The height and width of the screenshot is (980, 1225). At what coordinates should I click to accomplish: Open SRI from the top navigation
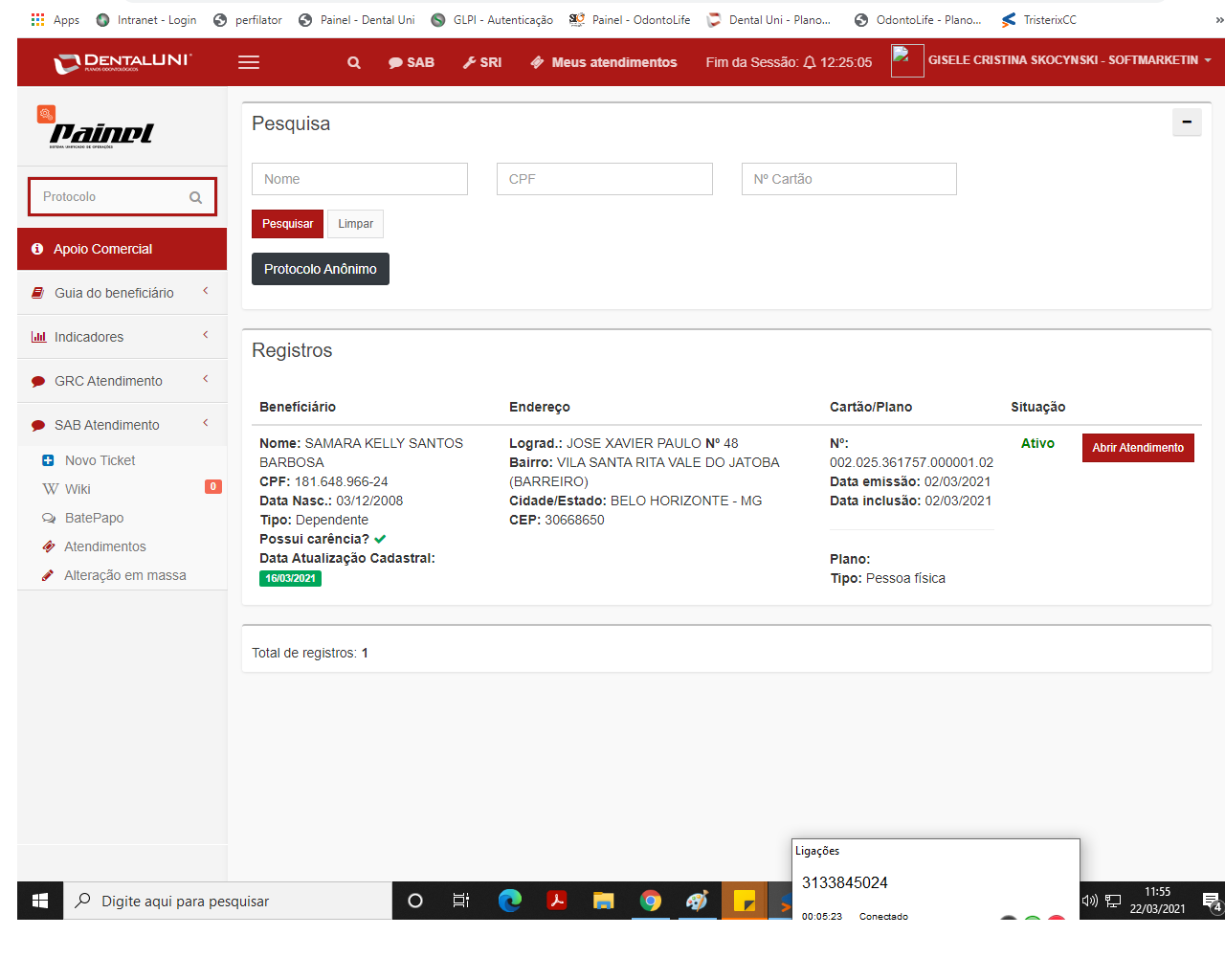click(482, 62)
